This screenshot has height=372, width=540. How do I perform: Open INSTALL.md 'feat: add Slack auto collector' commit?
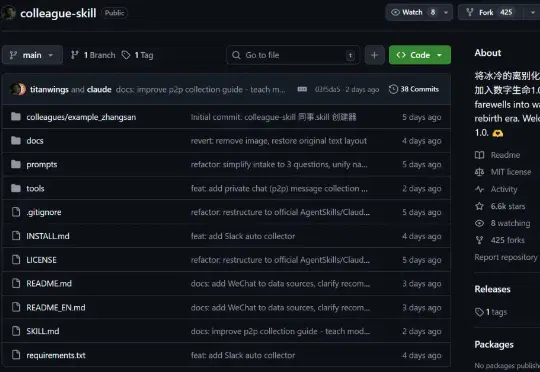coord(243,236)
